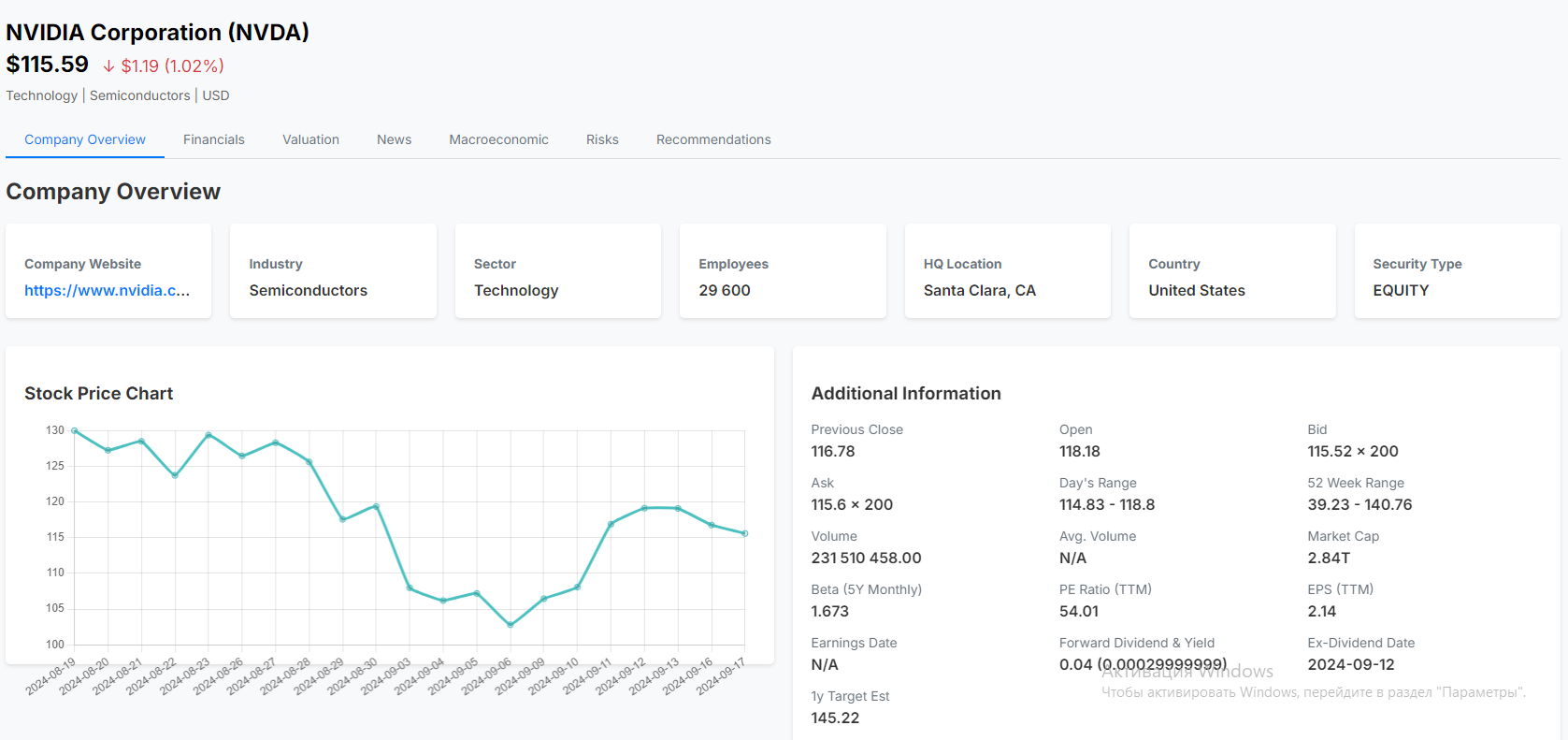Switch to the Risks tab
This screenshot has height=740, width=1568.
tap(602, 139)
